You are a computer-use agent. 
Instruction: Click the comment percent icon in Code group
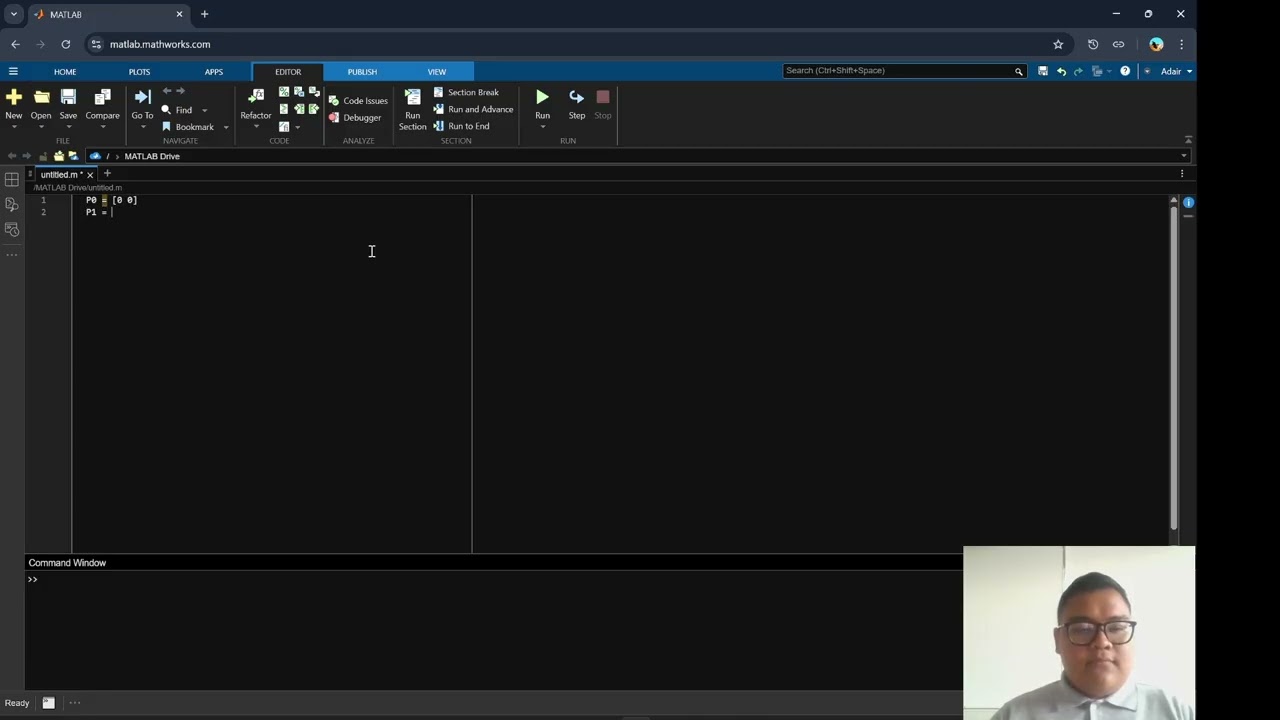click(x=284, y=92)
